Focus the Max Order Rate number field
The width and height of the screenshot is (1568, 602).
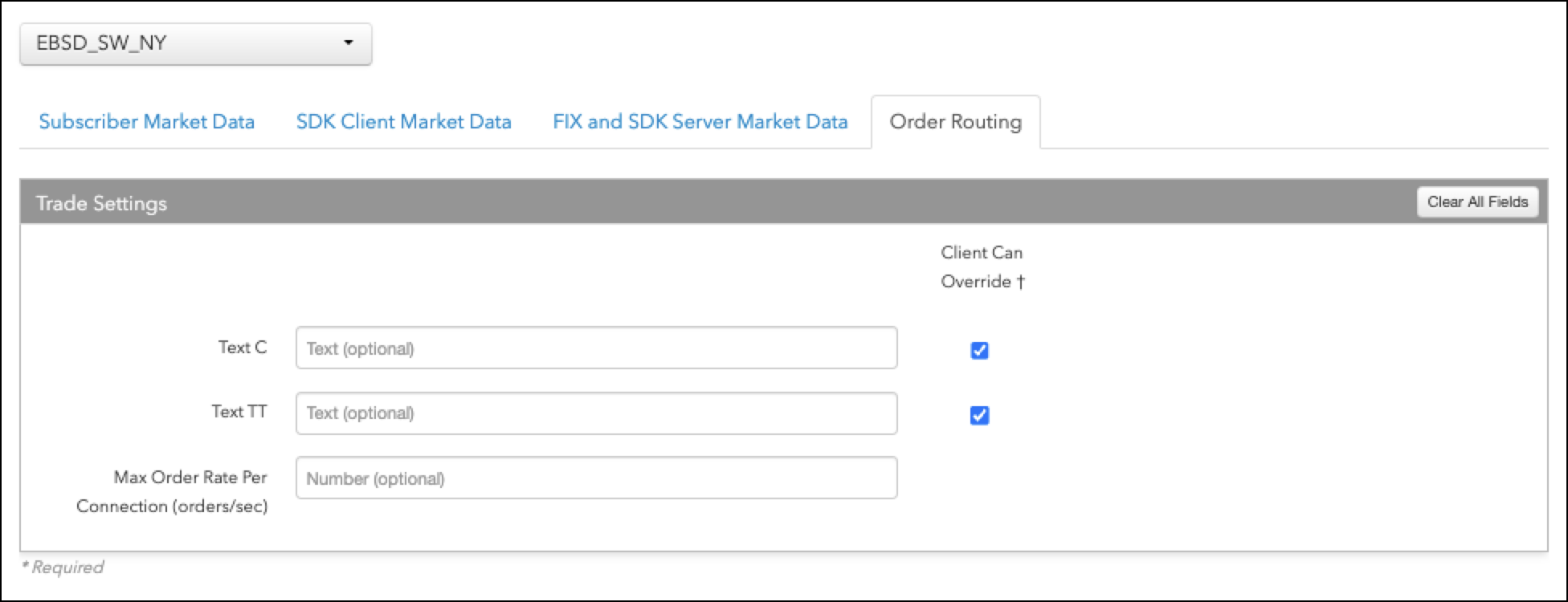[596, 478]
